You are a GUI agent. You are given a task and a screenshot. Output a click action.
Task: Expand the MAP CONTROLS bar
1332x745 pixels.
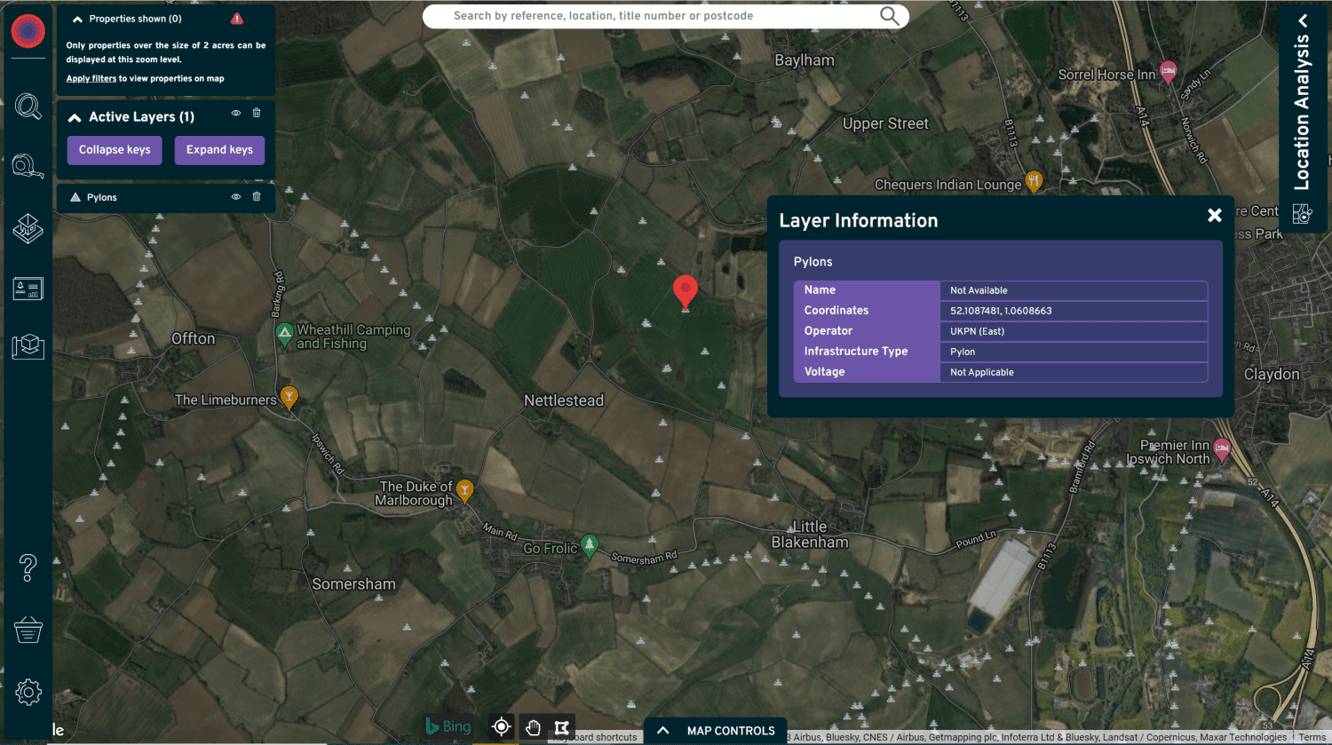click(662, 731)
